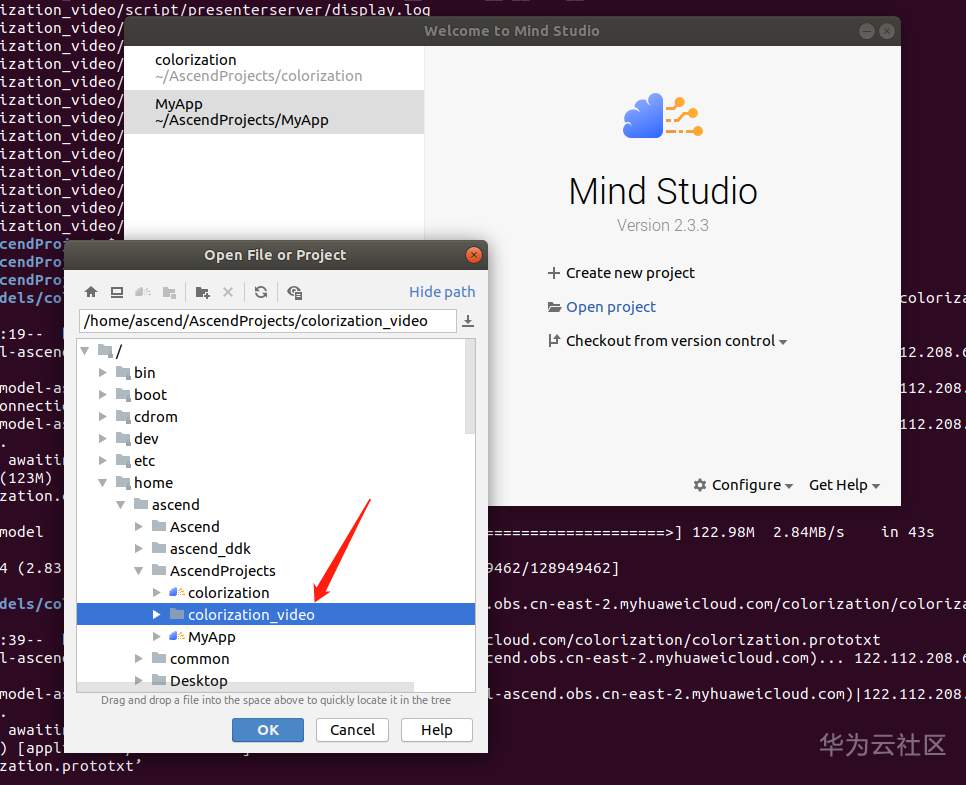Select the common folder row
966x785 pixels.
pos(275,659)
